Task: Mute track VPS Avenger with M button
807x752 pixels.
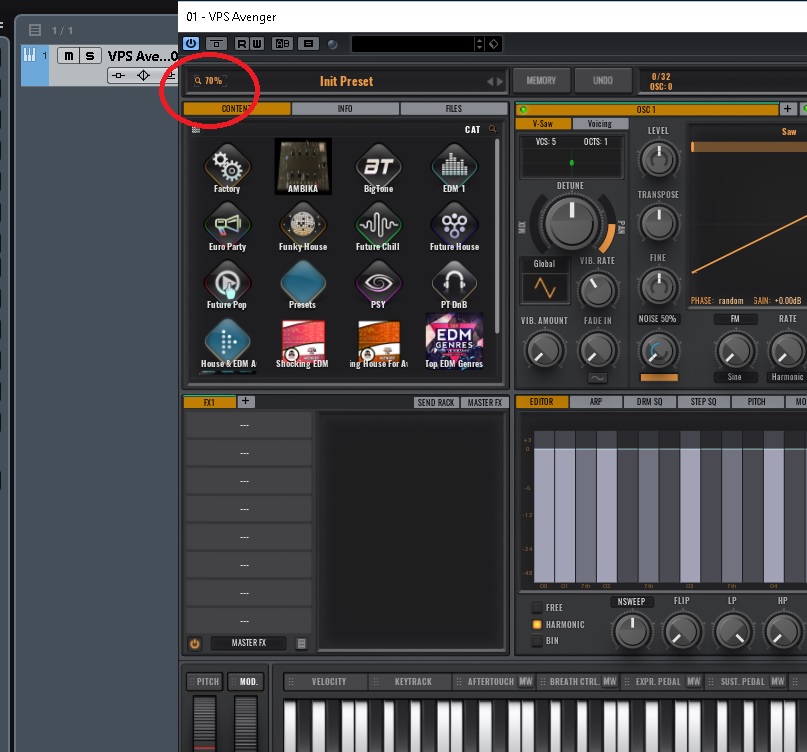Action: pos(68,56)
